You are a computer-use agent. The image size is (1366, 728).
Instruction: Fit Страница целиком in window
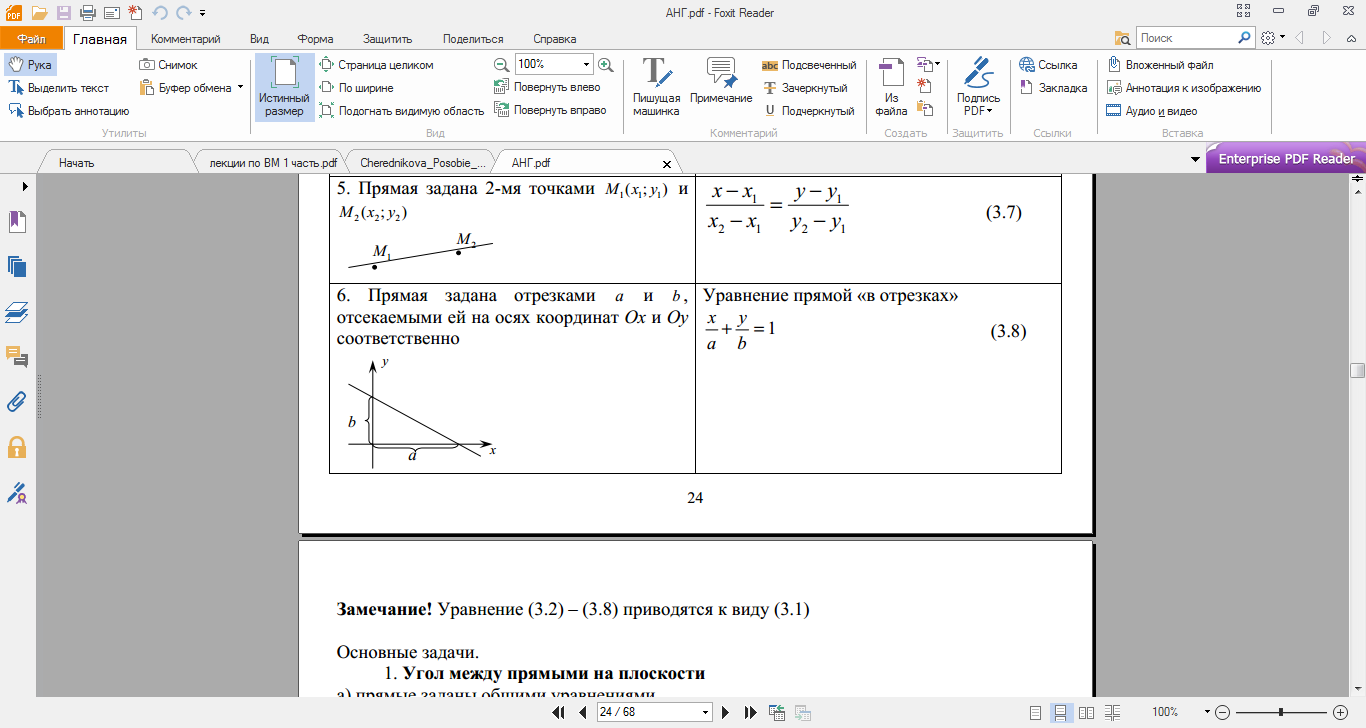point(376,65)
